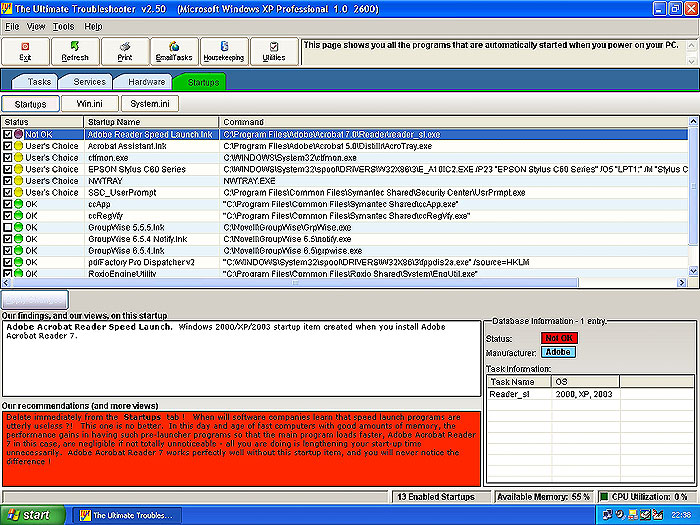
Task: Open EmailTasks from the toolbar
Action: pos(174,52)
